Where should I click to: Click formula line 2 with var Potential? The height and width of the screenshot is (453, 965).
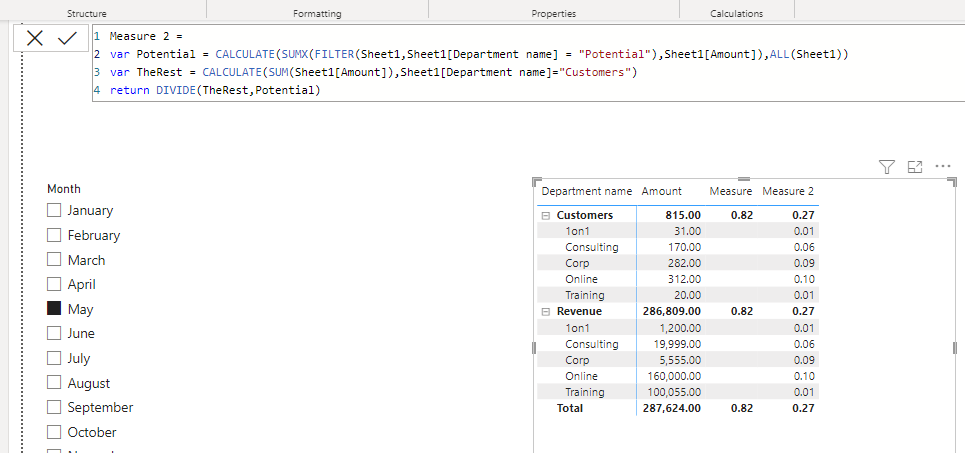coord(479,54)
